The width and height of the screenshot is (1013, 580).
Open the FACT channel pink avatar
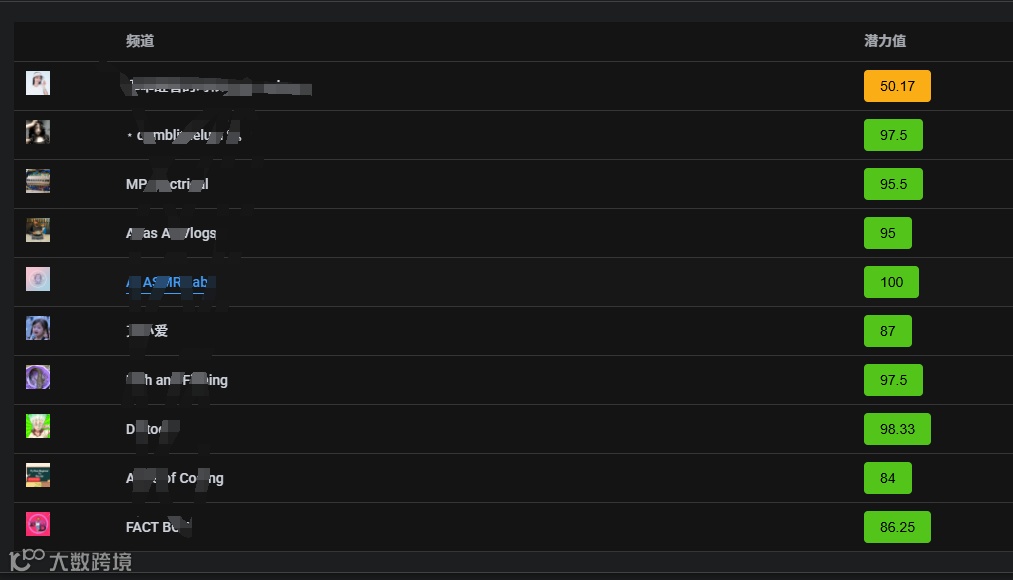[37, 524]
